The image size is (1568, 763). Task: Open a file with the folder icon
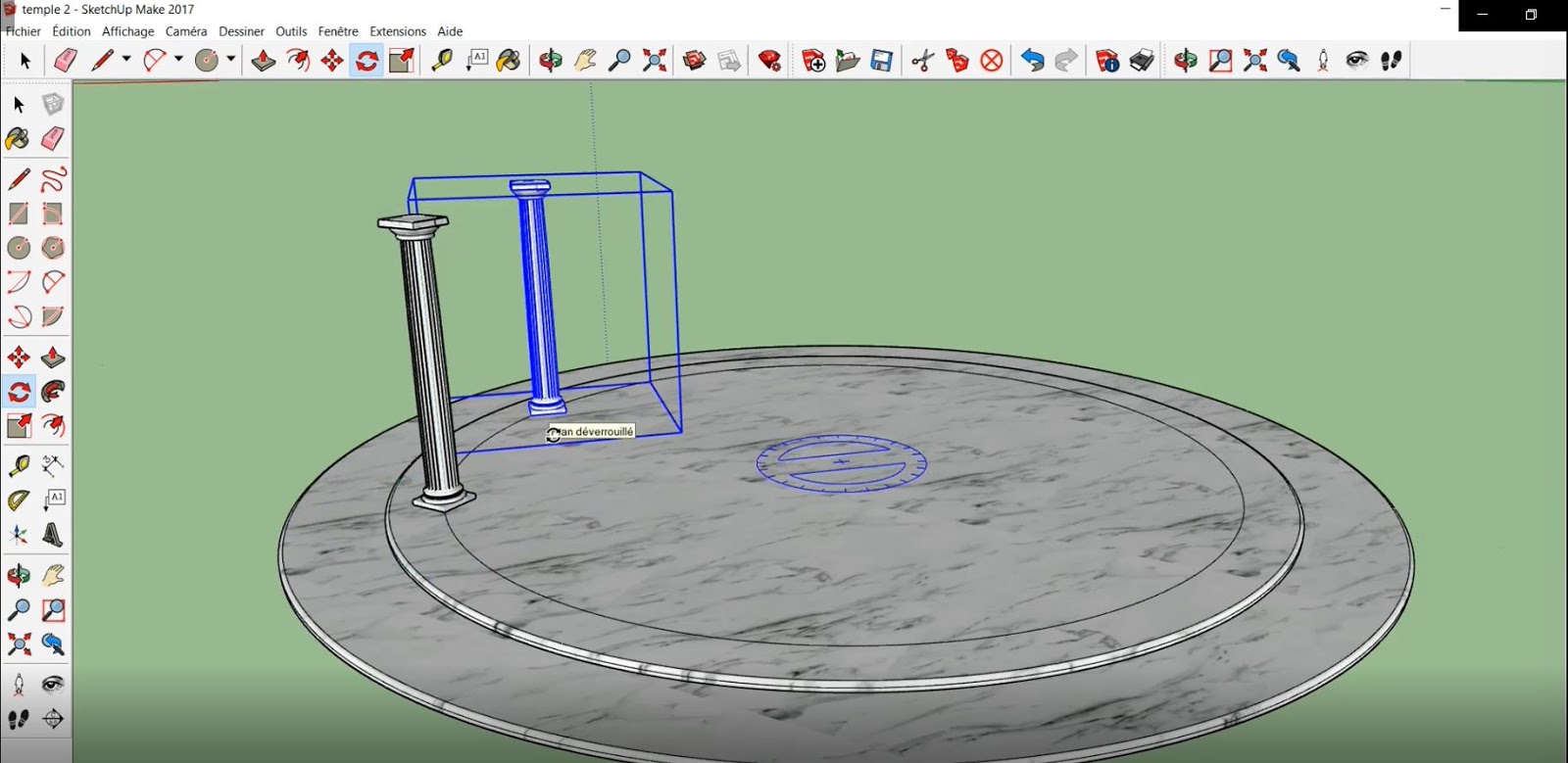848,61
